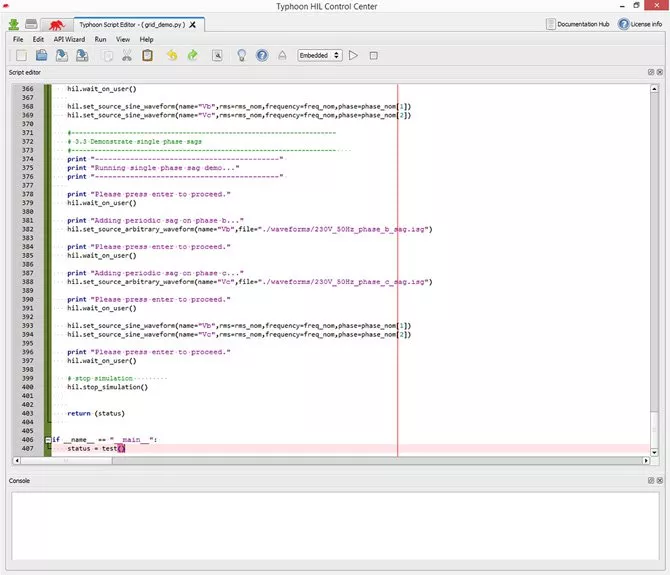670x575 pixels.
Task: Cut the selection with scissors icon
Action: click(127, 56)
